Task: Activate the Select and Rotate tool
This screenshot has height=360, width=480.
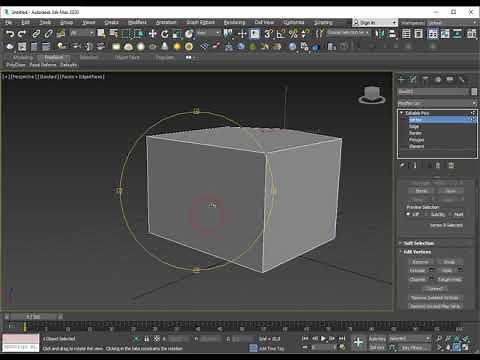Action: 165,34
